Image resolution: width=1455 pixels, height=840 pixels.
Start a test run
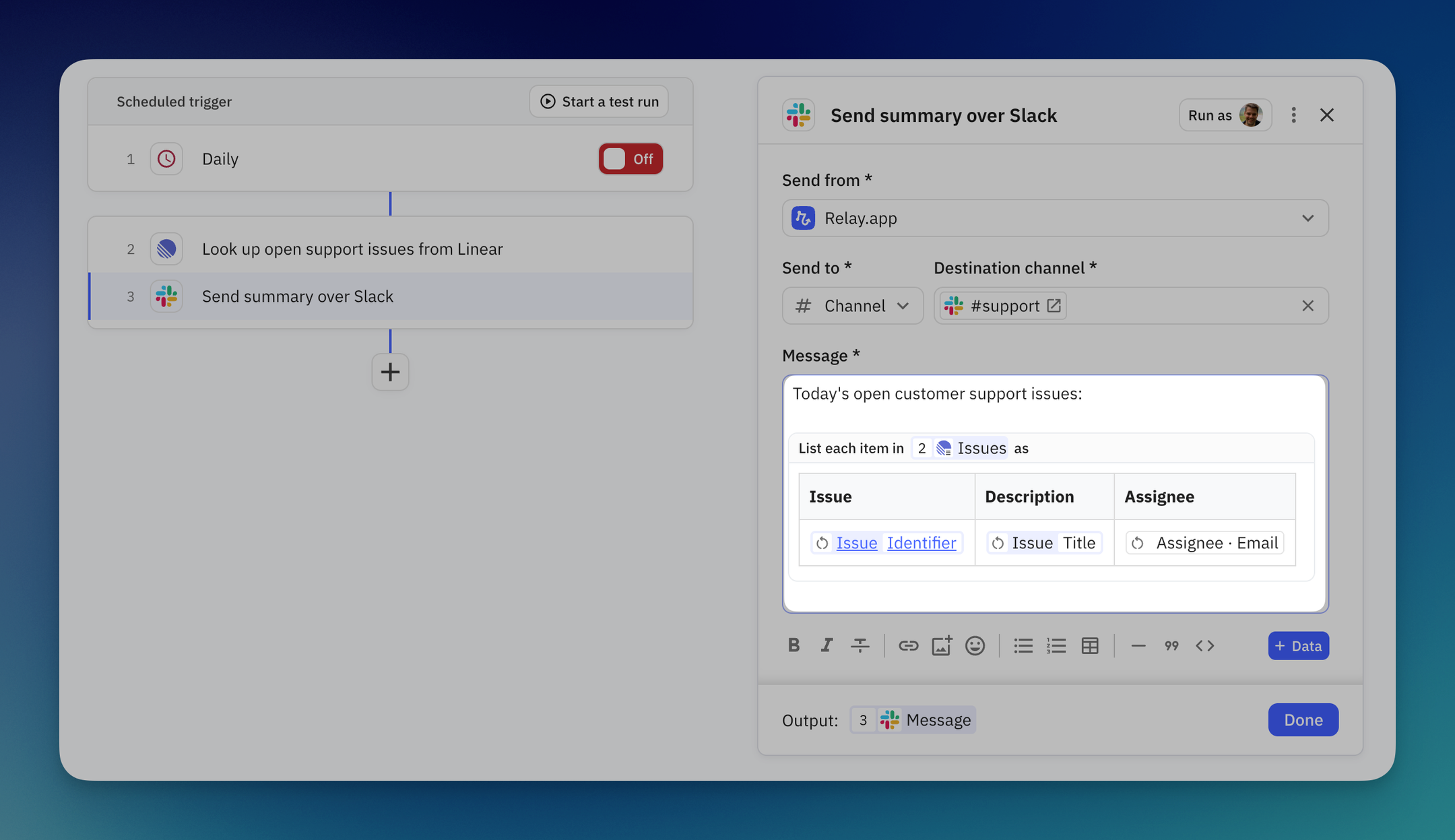click(599, 102)
